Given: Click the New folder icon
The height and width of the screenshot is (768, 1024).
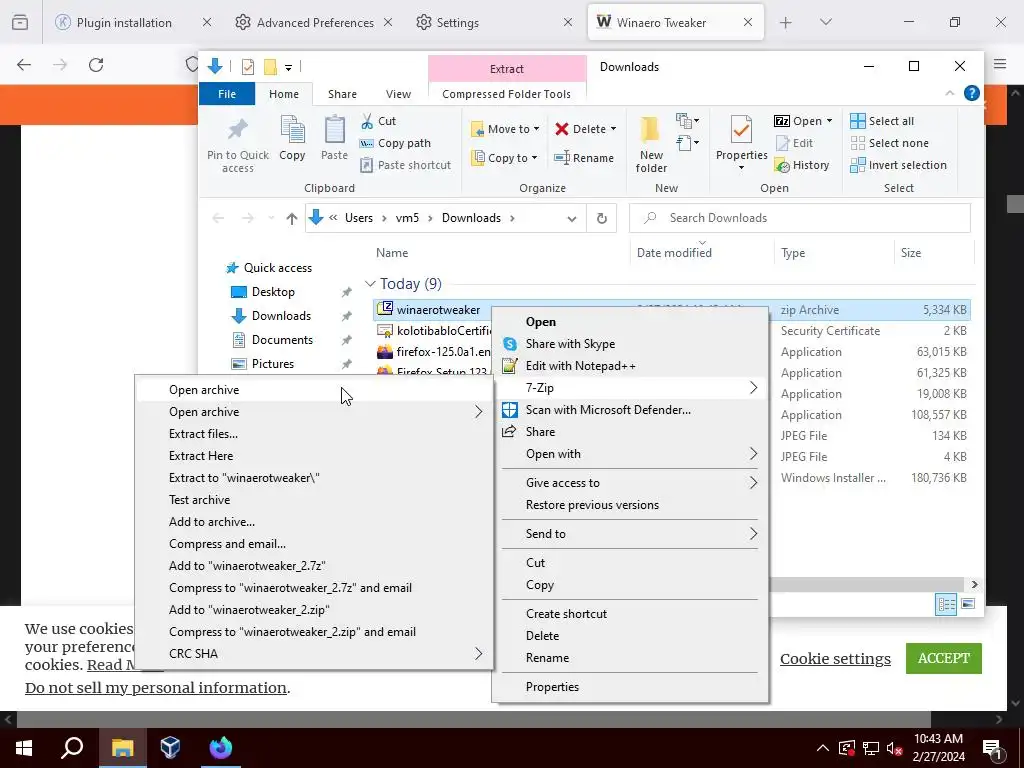Looking at the screenshot, I should [x=651, y=145].
